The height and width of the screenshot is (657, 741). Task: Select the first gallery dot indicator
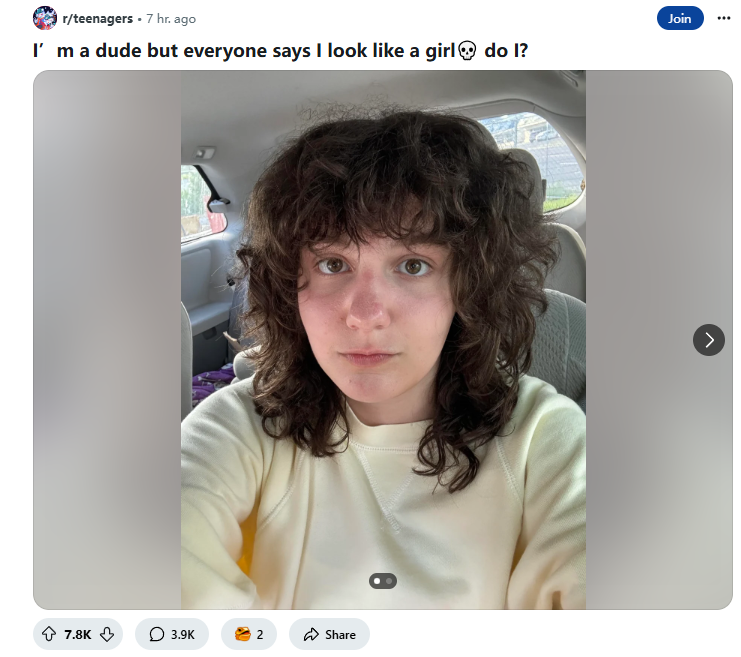(x=377, y=580)
